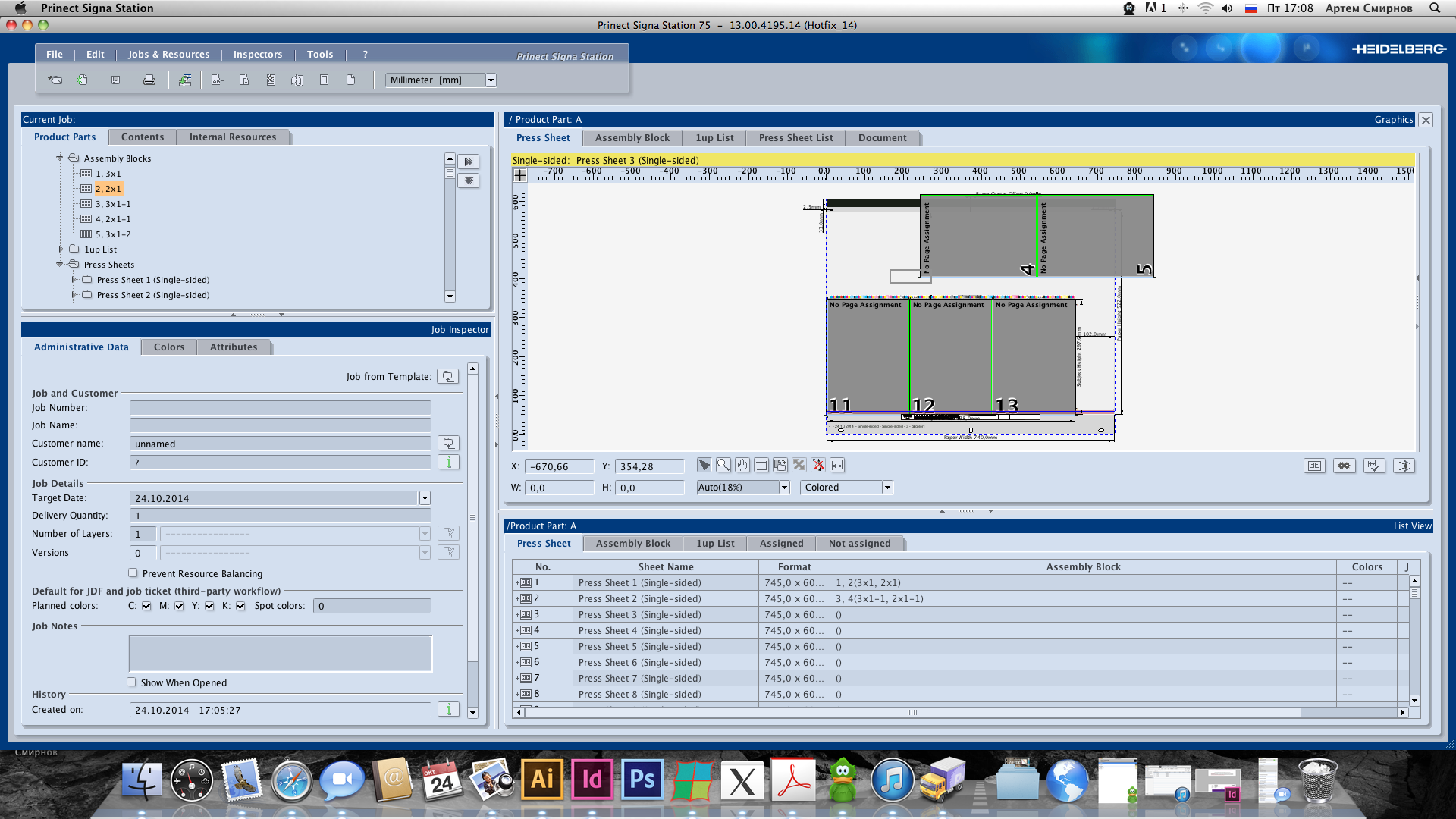This screenshot has height=819, width=1456.
Task: Click the expand-down arrow button beside job tree
Action: (x=469, y=180)
